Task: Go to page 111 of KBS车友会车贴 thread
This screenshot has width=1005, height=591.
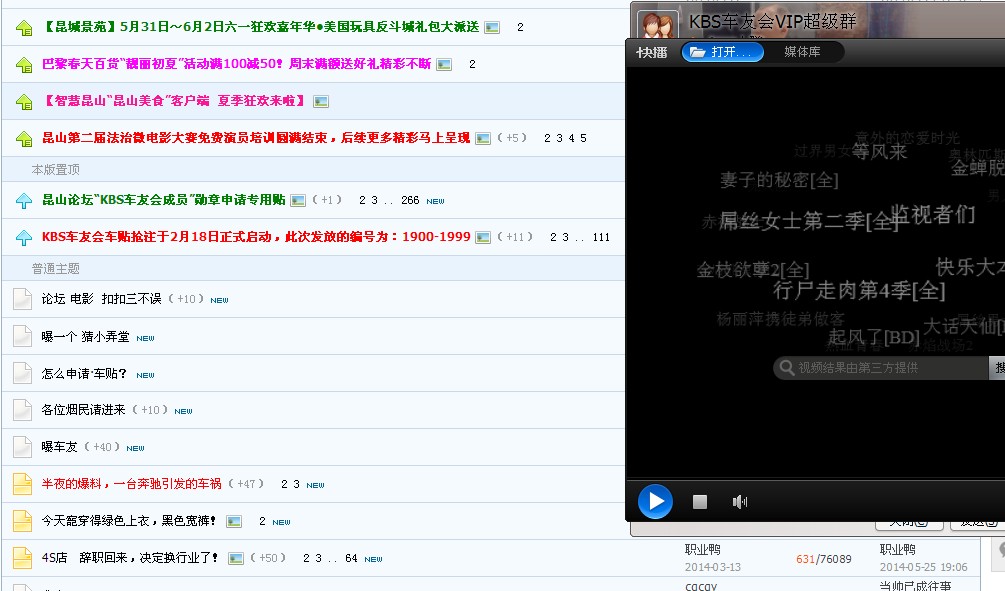Action: click(x=601, y=238)
